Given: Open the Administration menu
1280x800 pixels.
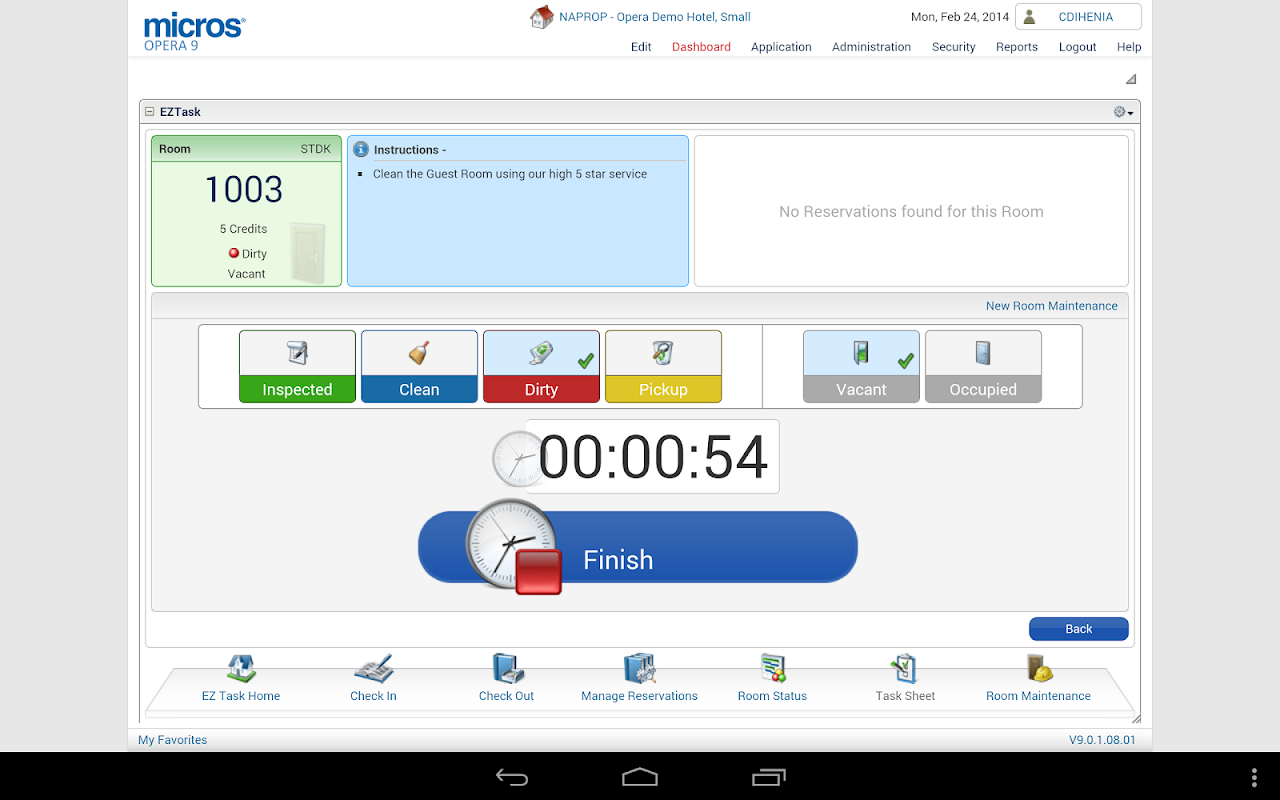Looking at the screenshot, I should click(871, 47).
